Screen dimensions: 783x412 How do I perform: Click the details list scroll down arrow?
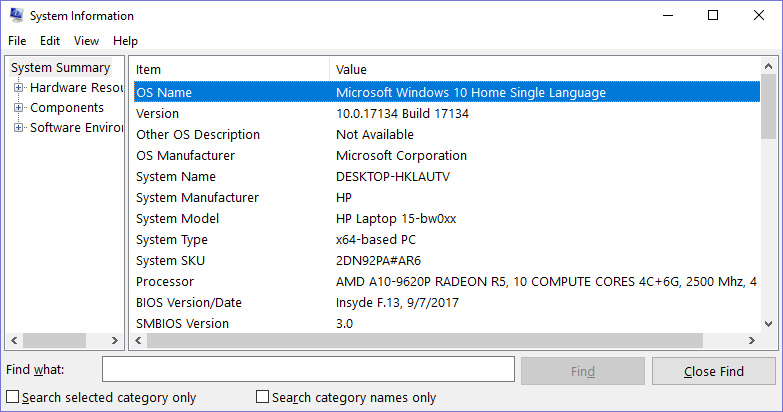pyautogui.click(x=769, y=324)
